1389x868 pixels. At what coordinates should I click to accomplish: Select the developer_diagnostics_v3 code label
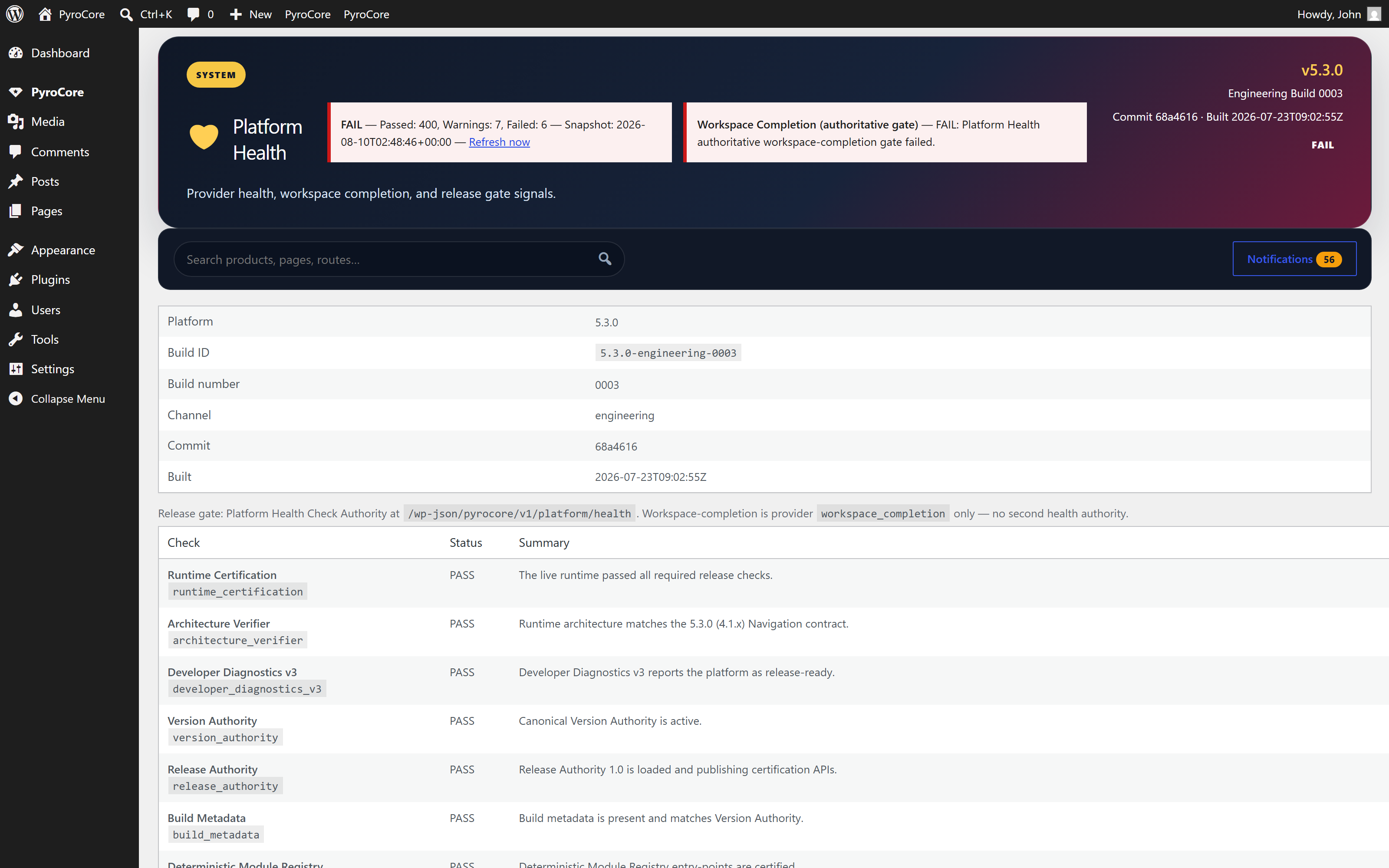click(247, 689)
